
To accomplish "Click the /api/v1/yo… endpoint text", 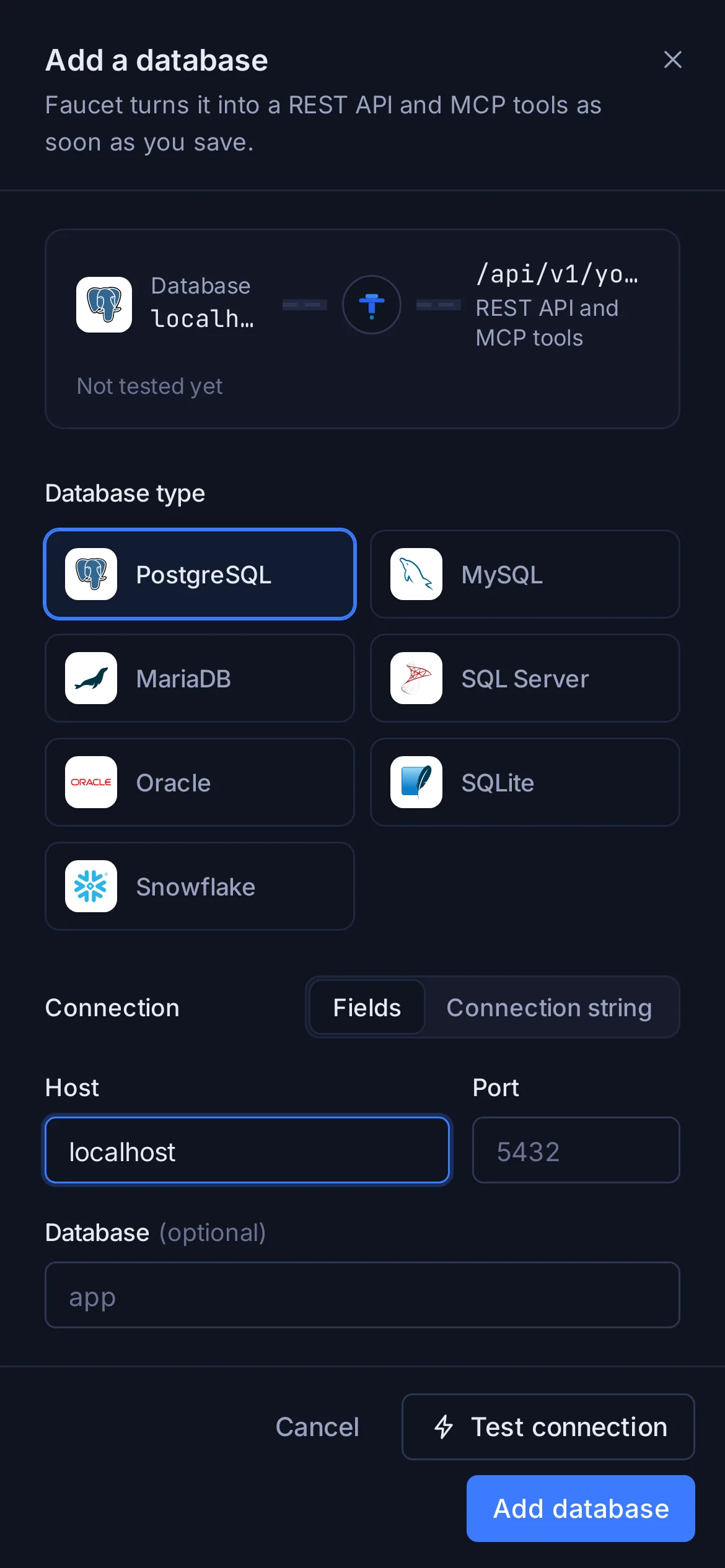I will 557,274.
